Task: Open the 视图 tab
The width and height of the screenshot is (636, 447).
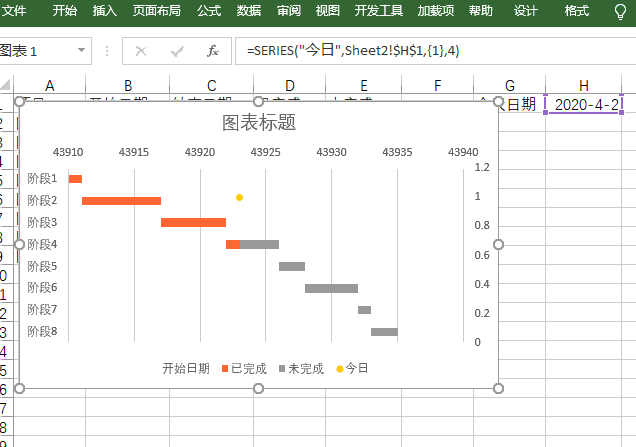Action: (328, 11)
